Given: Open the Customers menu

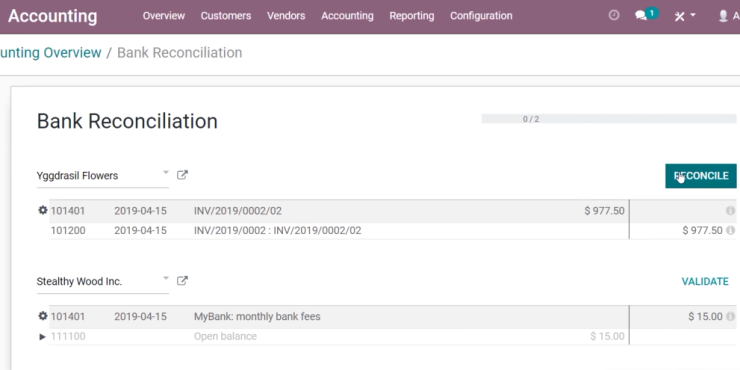Looking at the screenshot, I should 226,16.
